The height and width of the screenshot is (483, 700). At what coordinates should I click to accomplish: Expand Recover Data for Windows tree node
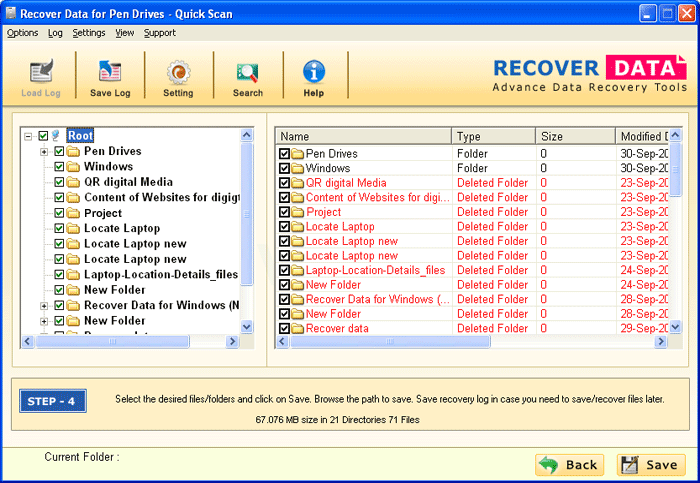(x=44, y=305)
